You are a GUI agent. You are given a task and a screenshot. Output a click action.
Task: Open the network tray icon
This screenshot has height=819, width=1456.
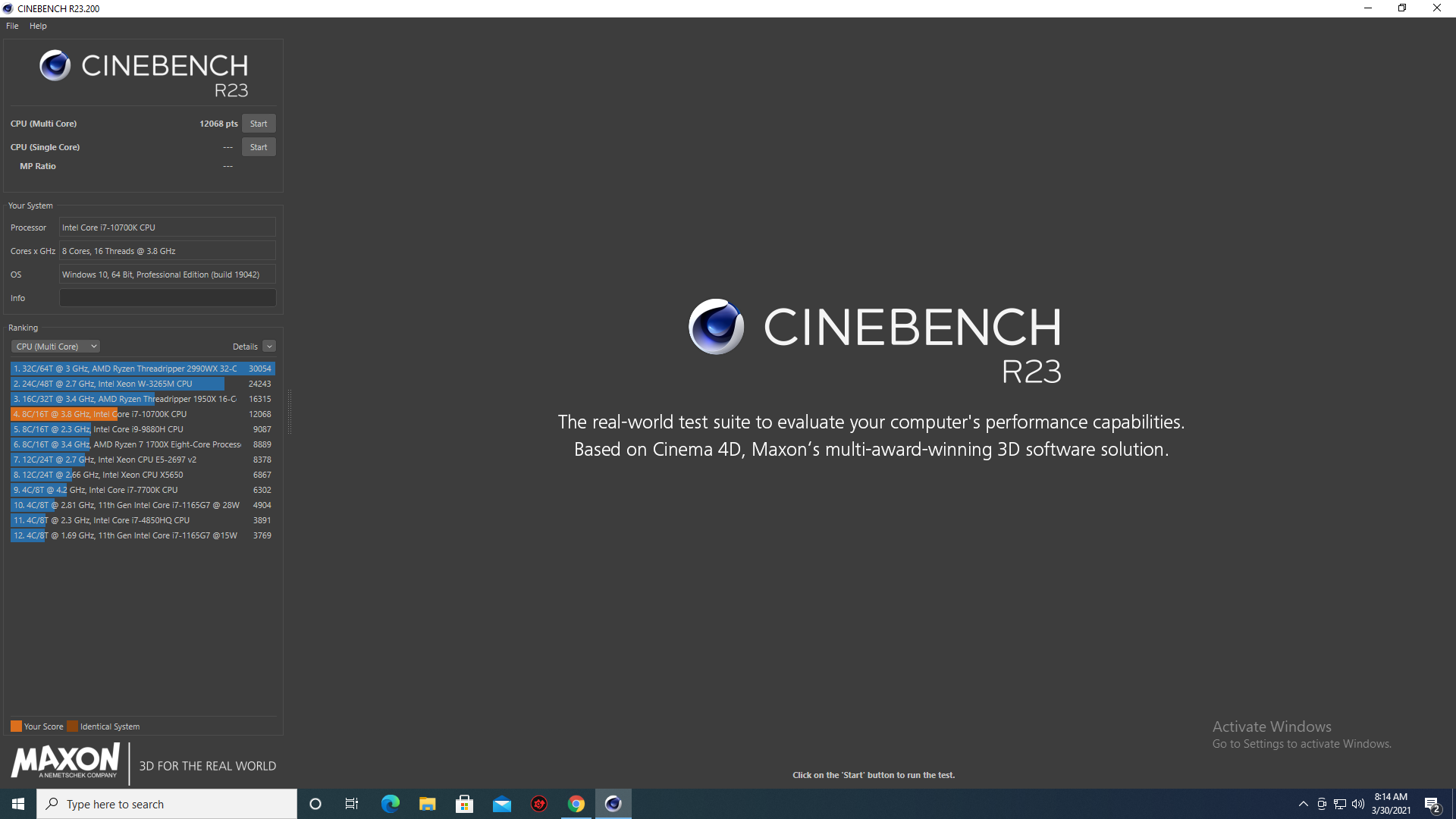point(1340,804)
